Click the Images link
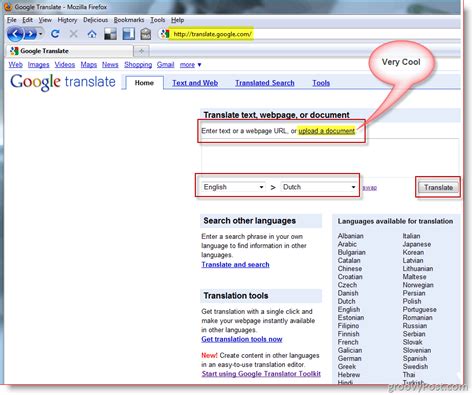The width and height of the screenshot is (474, 395). (38, 65)
